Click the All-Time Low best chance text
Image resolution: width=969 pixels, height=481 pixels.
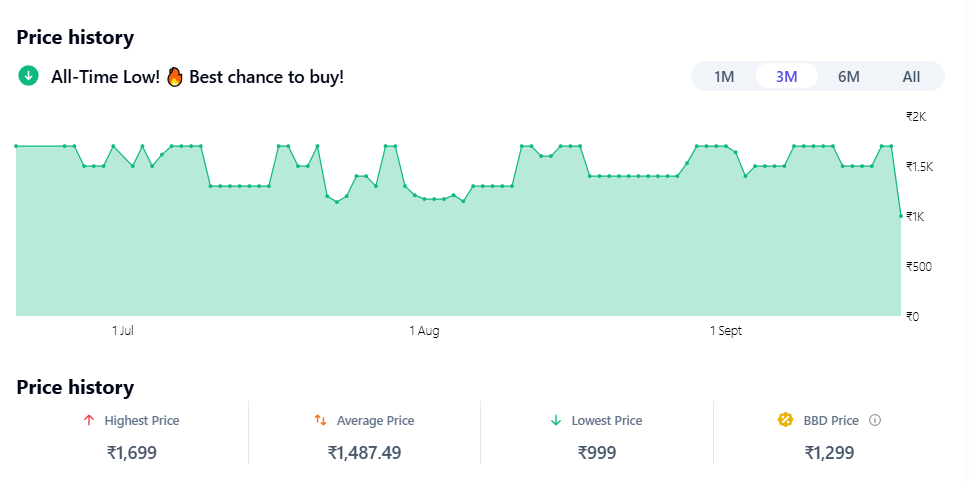click(x=197, y=76)
